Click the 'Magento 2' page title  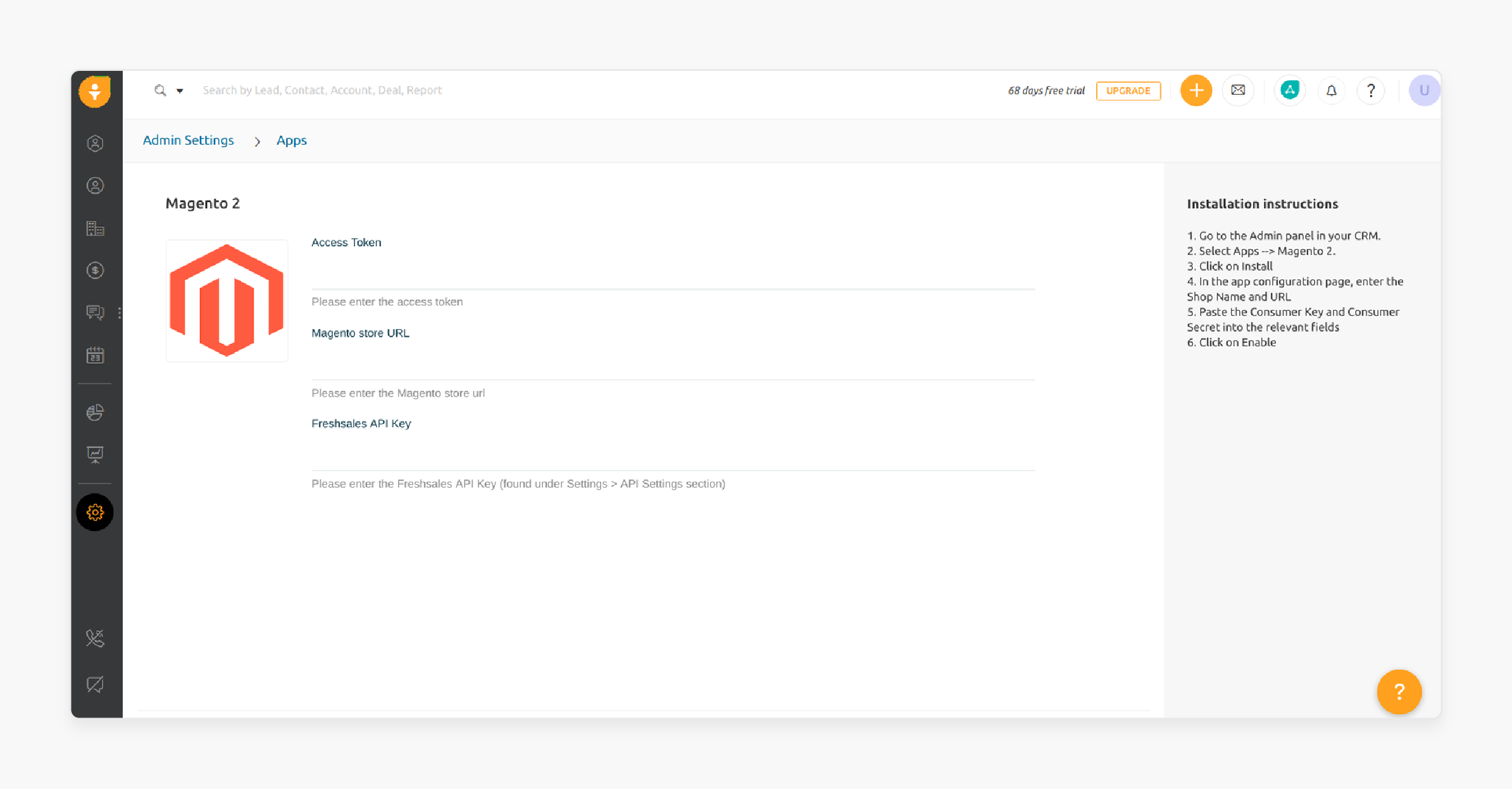(x=203, y=203)
